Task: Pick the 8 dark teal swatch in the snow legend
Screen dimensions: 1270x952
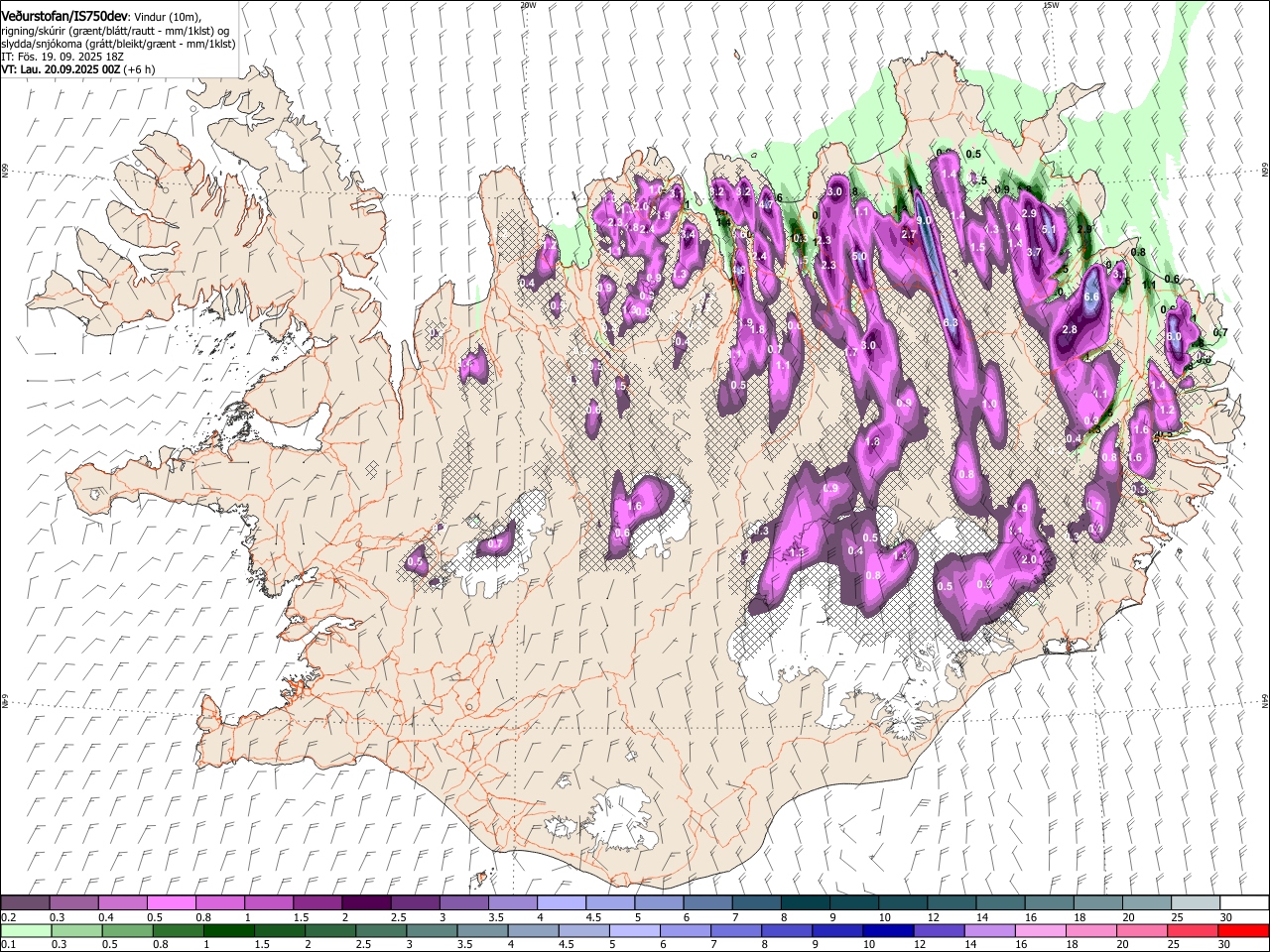Action: coord(805,903)
